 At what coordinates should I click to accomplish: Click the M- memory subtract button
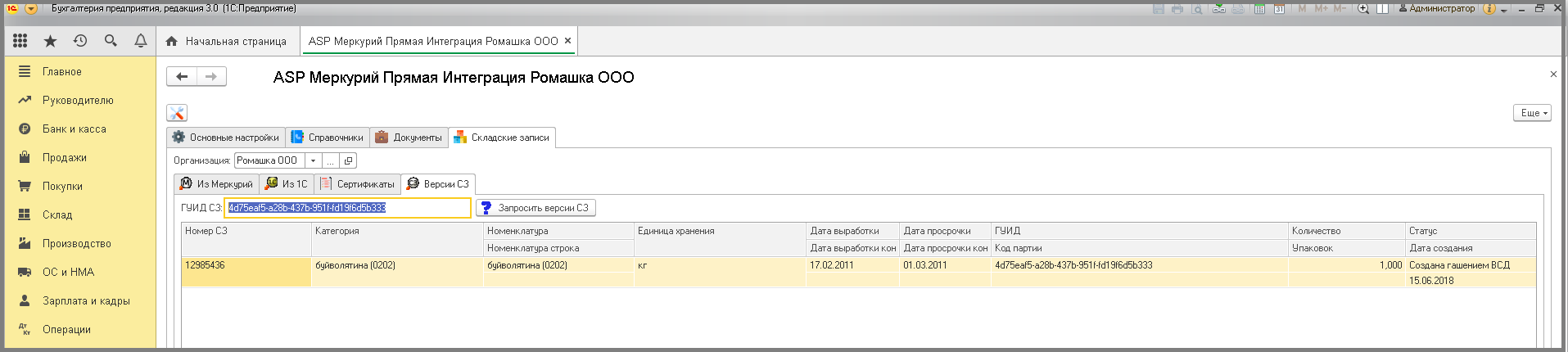[1340, 9]
